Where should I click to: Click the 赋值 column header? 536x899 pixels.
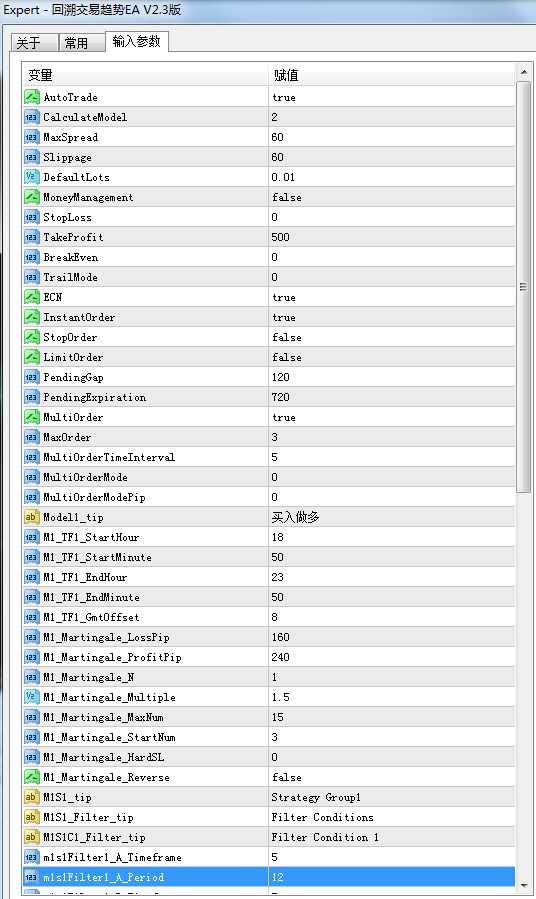point(392,75)
